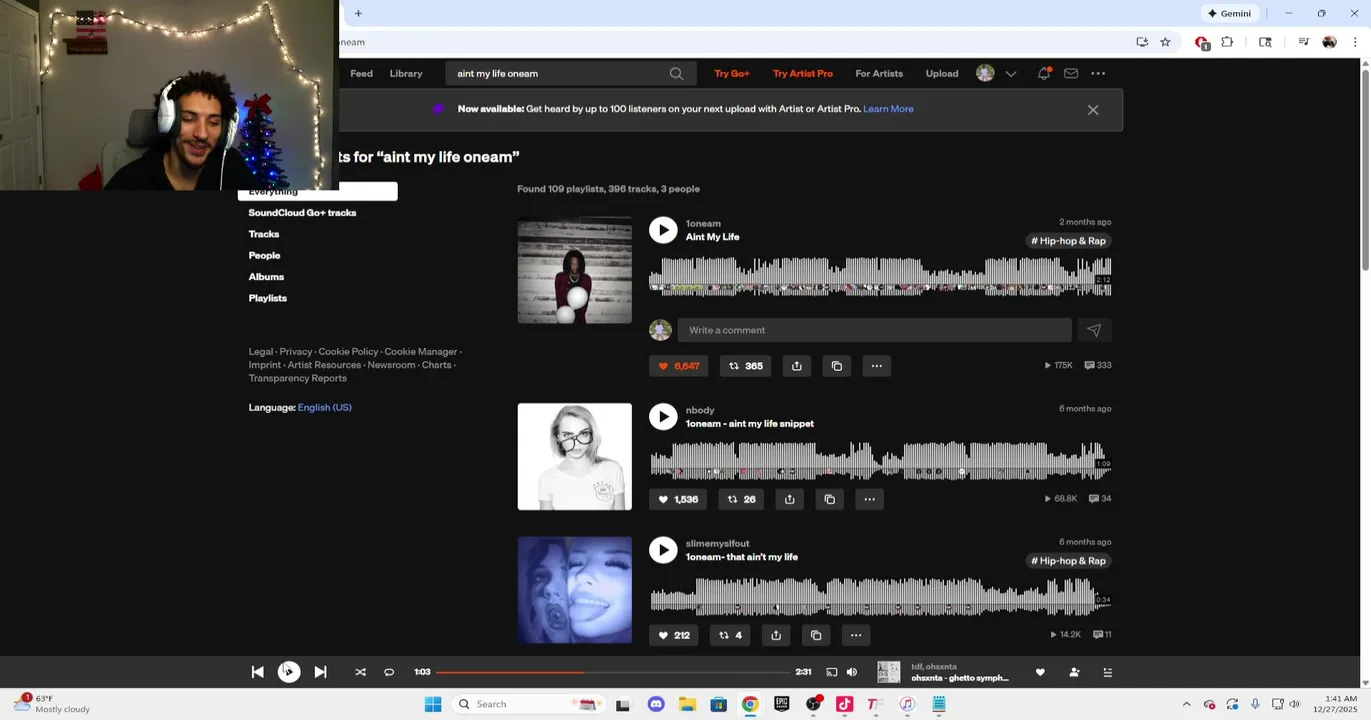
Task: Open the next up queue
Action: click(1107, 672)
